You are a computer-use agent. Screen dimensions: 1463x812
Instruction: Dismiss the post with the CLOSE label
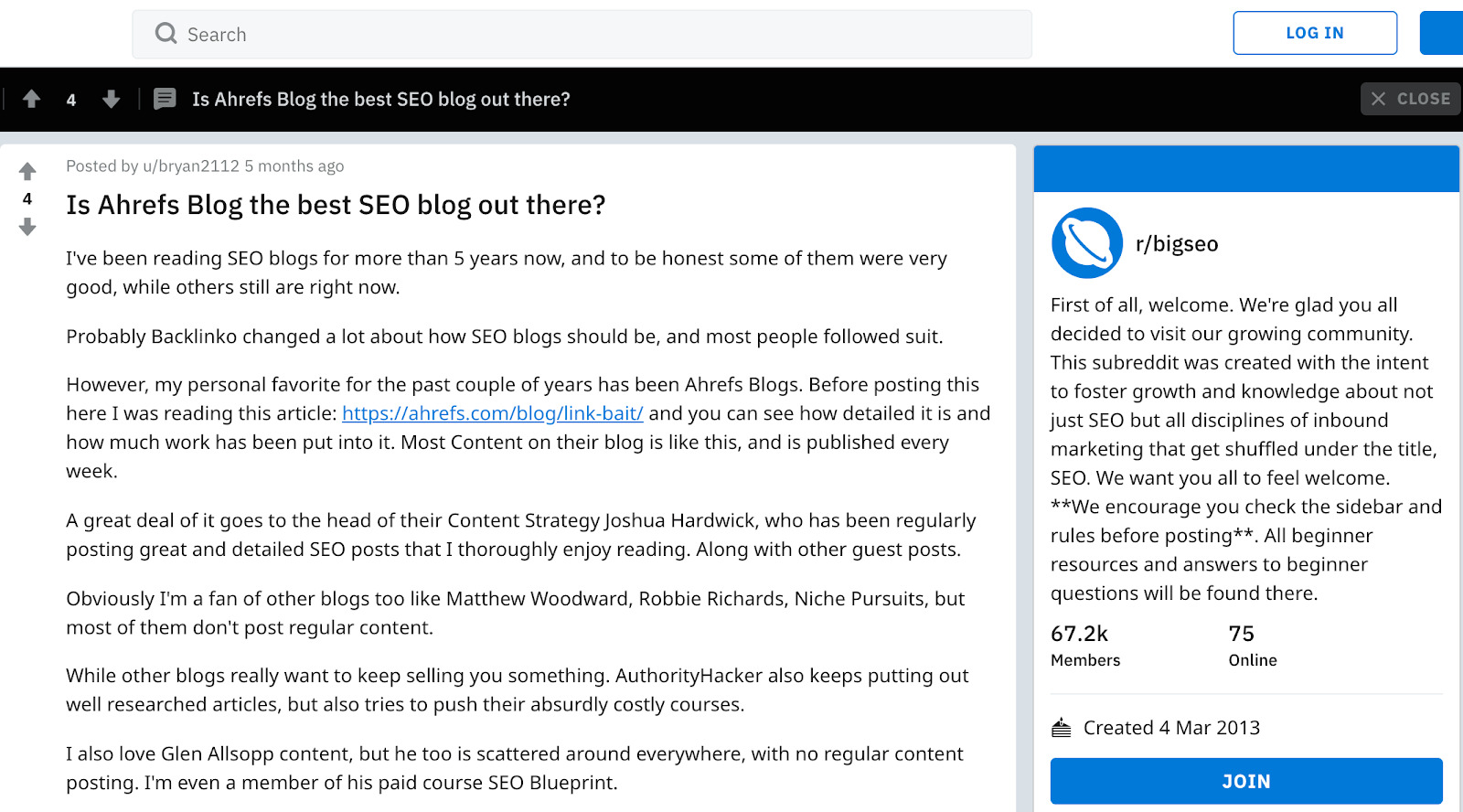[x=1423, y=98]
